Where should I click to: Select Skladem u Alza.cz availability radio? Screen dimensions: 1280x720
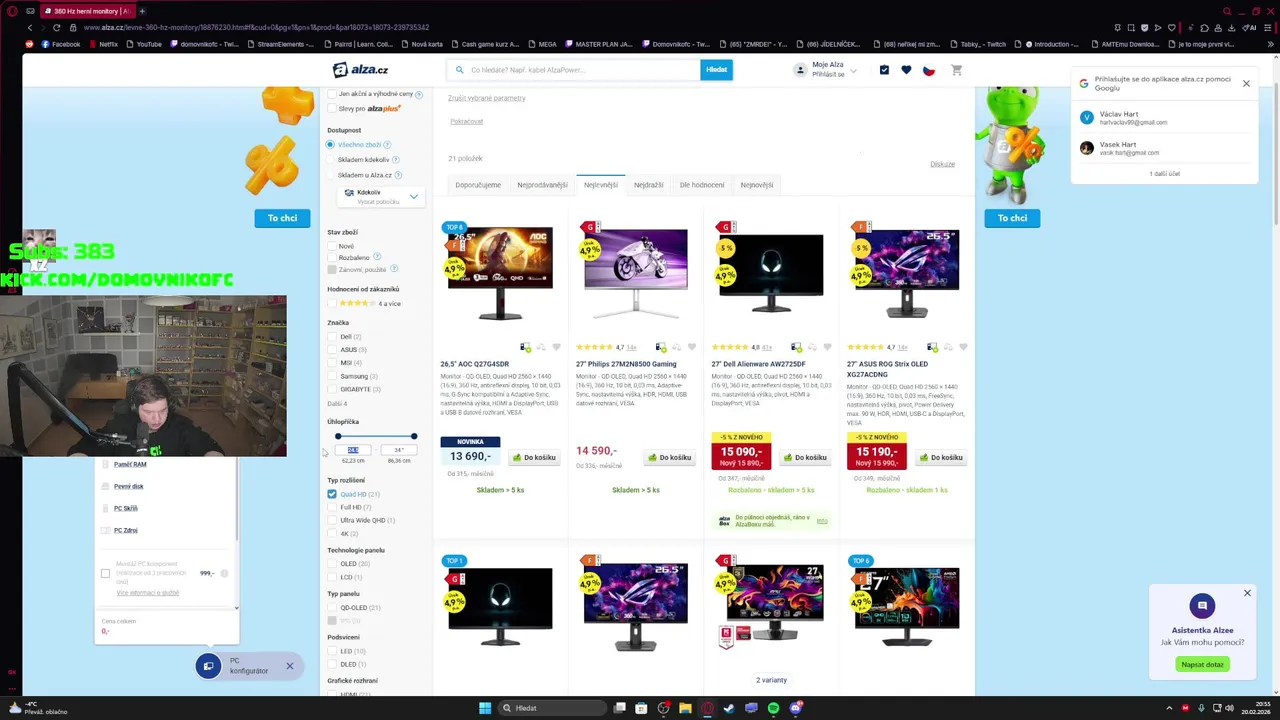tap(330, 175)
